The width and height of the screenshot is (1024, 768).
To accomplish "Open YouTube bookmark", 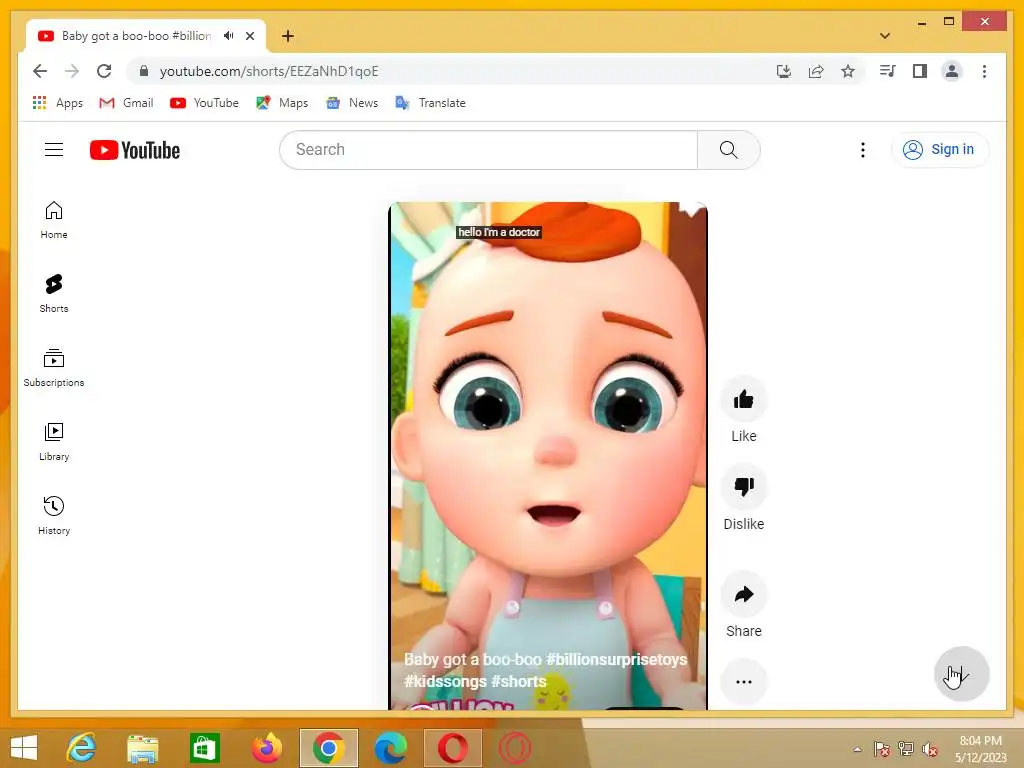I will click(204, 103).
